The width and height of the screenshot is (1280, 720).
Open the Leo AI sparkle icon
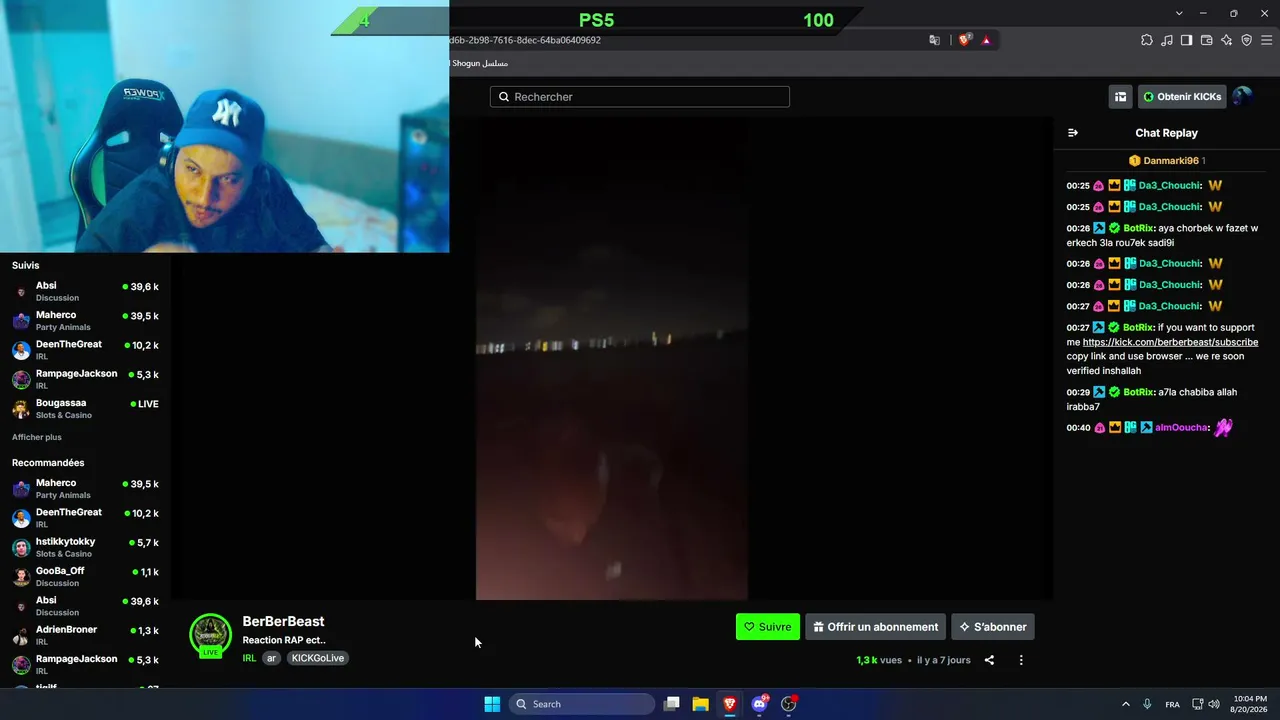(x=1226, y=40)
